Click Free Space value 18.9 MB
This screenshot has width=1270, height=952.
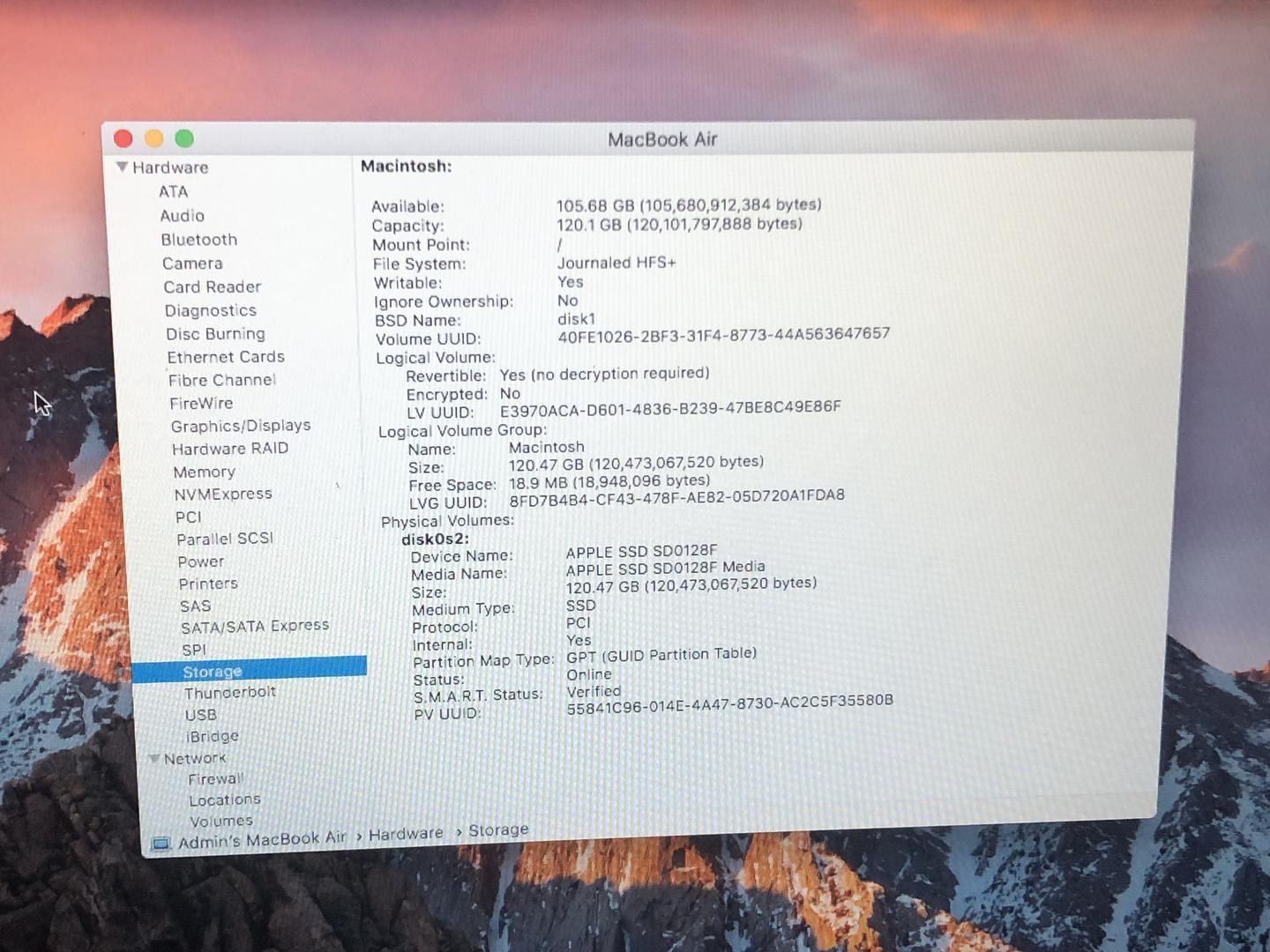[x=609, y=482]
